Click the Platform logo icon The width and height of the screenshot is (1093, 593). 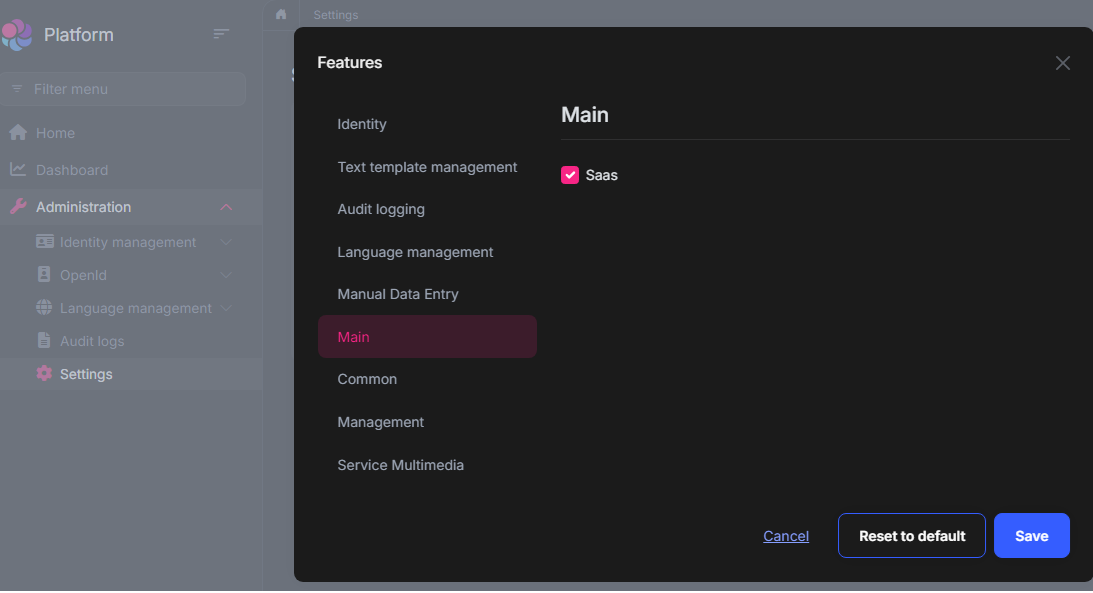click(x=17, y=35)
